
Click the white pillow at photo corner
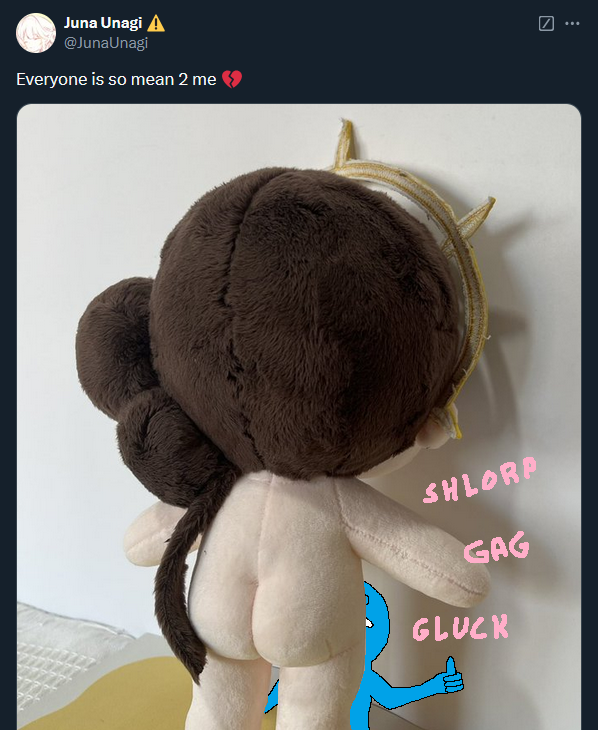pyautogui.click(x=61, y=652)
